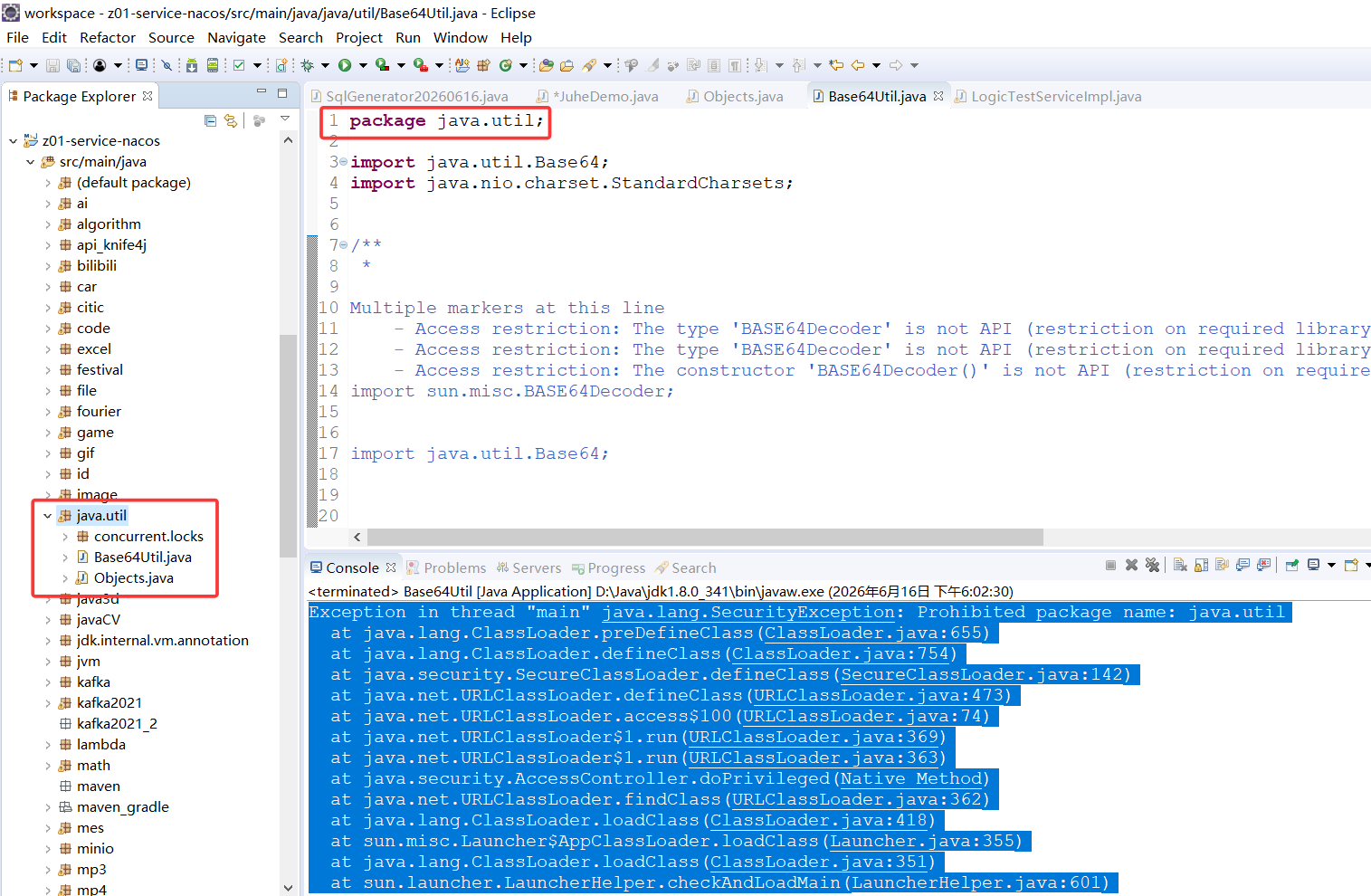
Task: Collapse the src/main/java source folder
Action: 30,162
